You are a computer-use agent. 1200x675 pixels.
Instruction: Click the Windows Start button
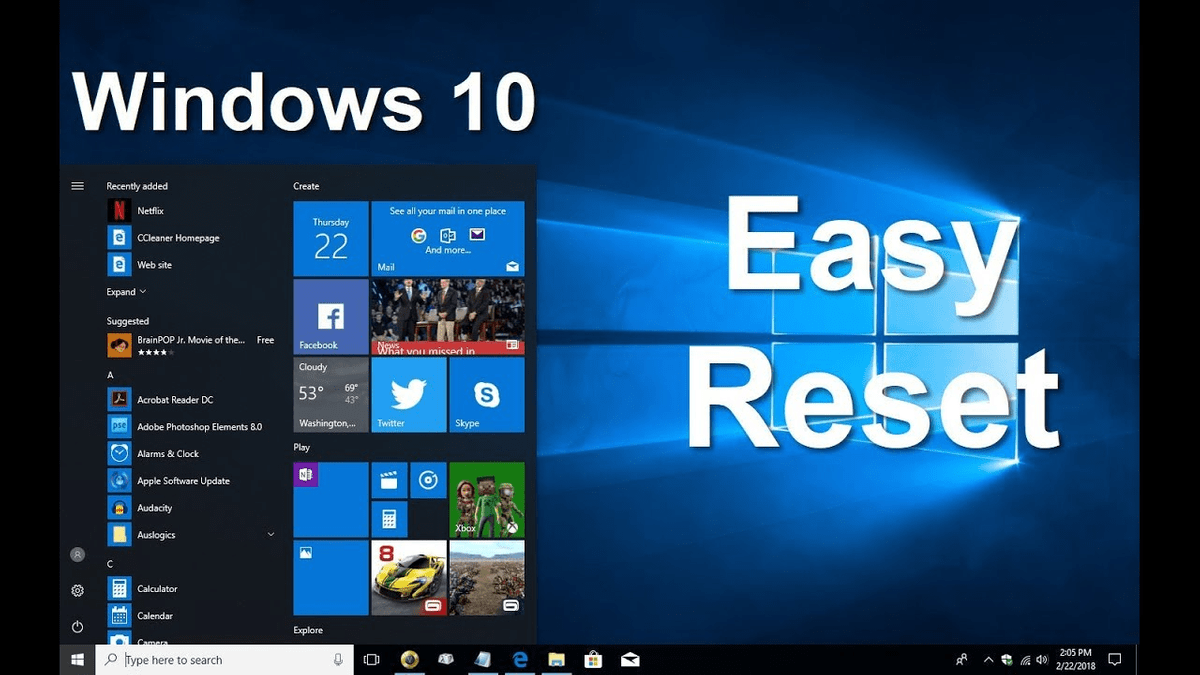tap(77, 659)
